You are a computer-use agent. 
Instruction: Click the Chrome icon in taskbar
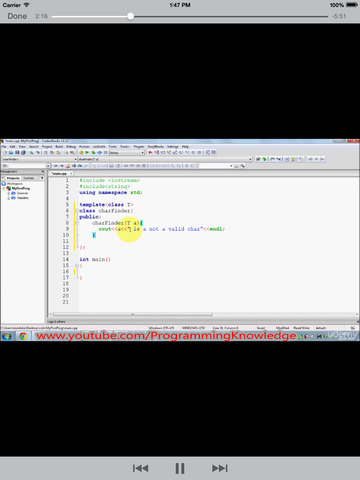tap(23, 336)
